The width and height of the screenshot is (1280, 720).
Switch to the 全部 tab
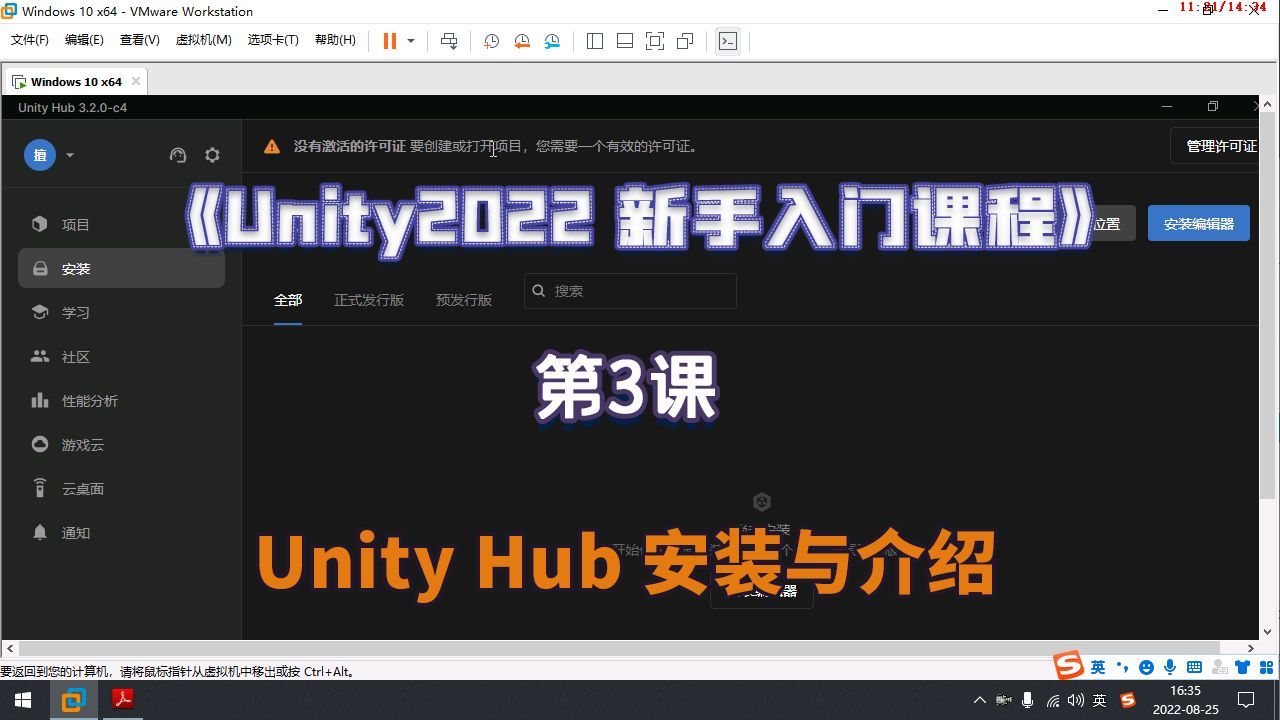(x=288, y=300)
